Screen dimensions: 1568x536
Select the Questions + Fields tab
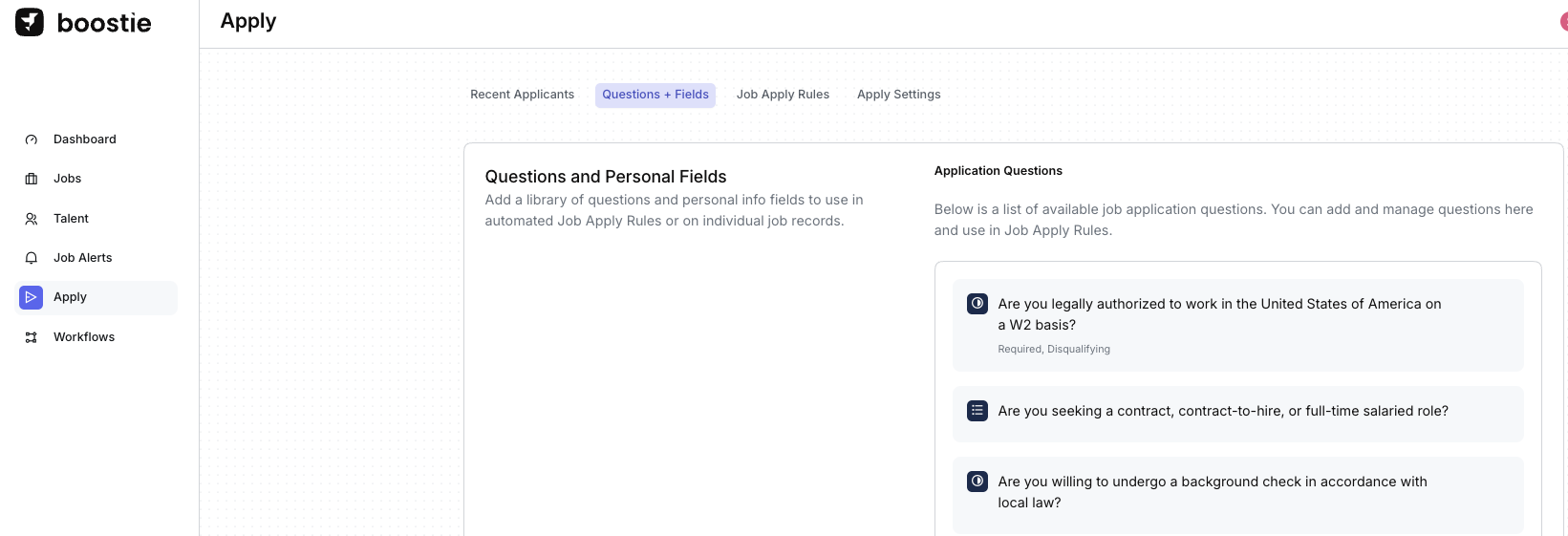[x=655, y=95]
